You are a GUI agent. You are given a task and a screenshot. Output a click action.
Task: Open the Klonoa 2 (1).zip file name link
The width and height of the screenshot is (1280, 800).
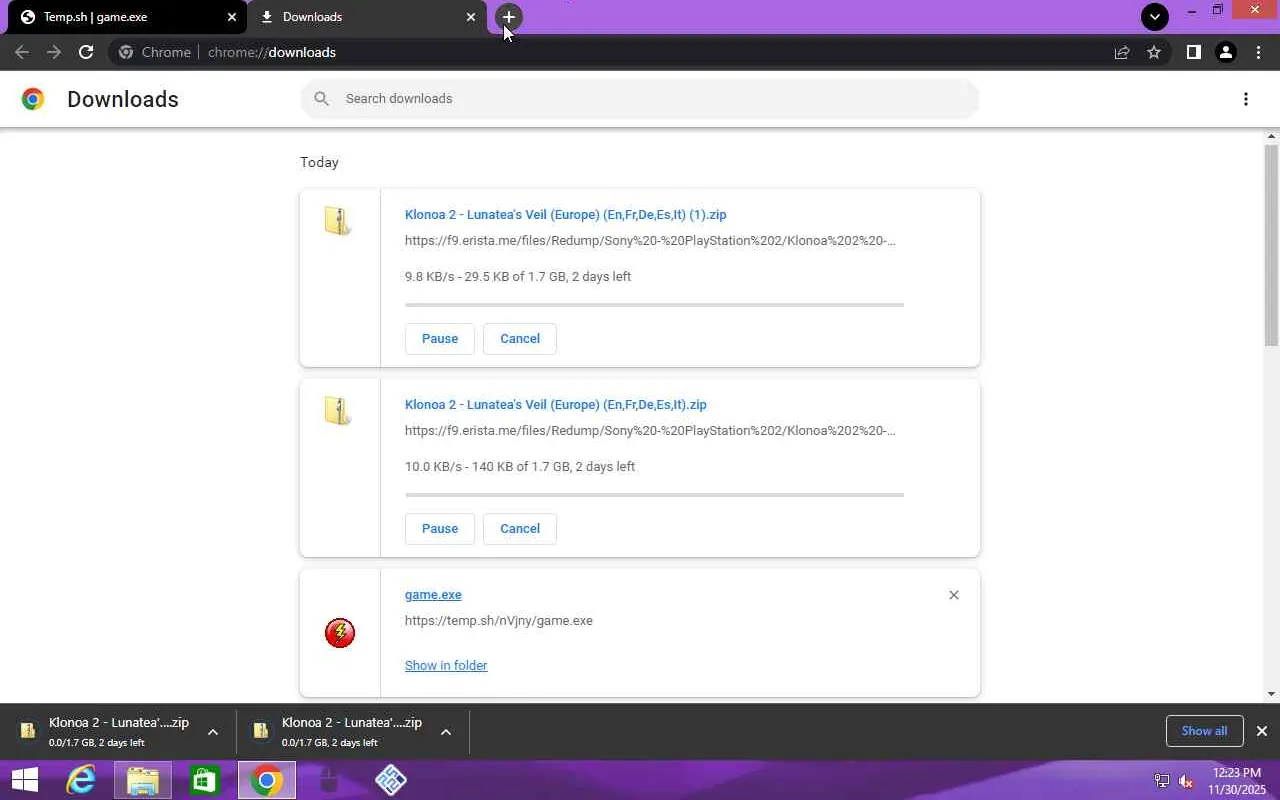tap(566, 214)
